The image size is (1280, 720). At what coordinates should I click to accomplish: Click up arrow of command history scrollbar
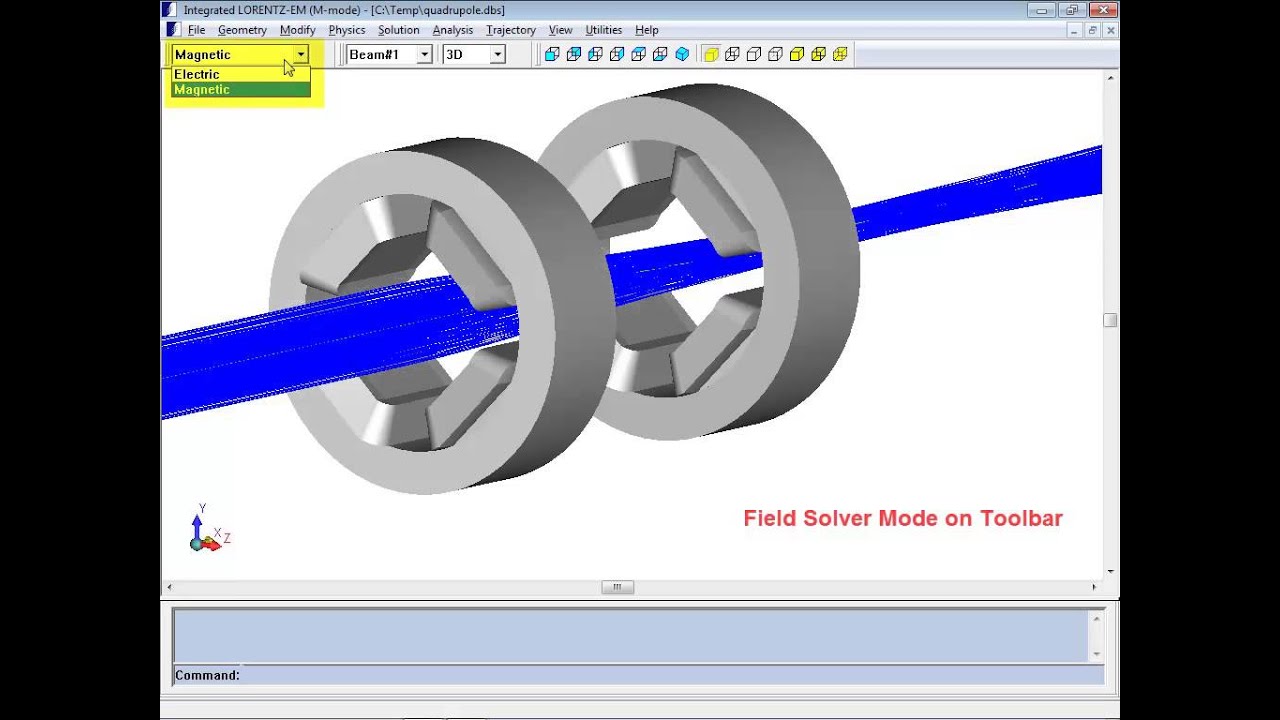[x=1096, y=618]
